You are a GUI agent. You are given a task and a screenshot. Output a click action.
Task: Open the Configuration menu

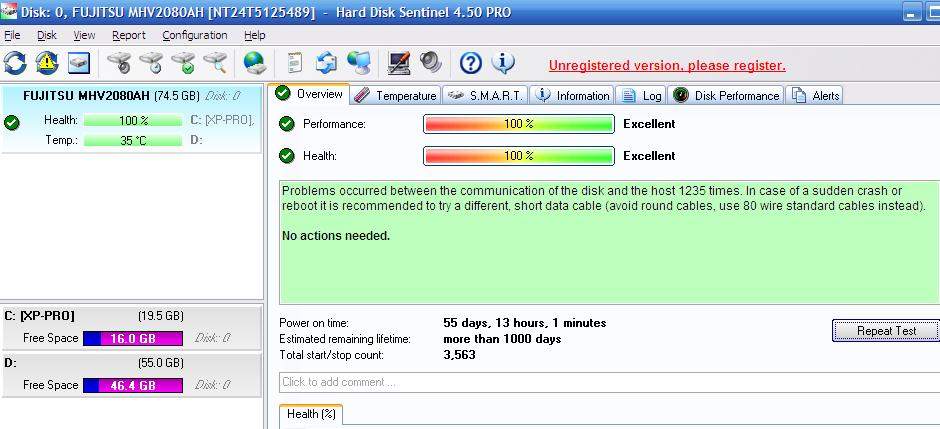coord(195,35)
